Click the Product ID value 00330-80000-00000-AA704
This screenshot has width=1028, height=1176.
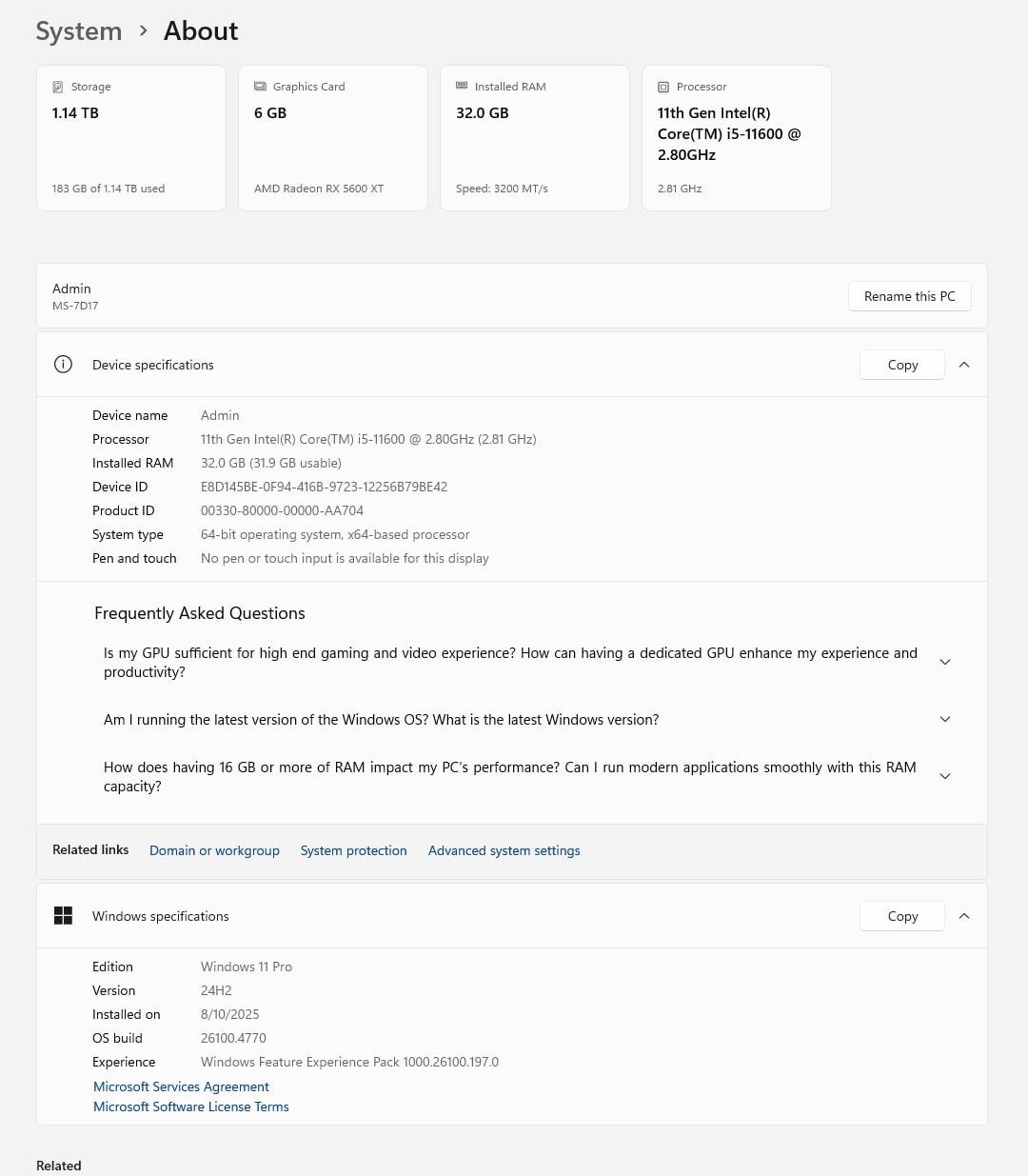282,510
